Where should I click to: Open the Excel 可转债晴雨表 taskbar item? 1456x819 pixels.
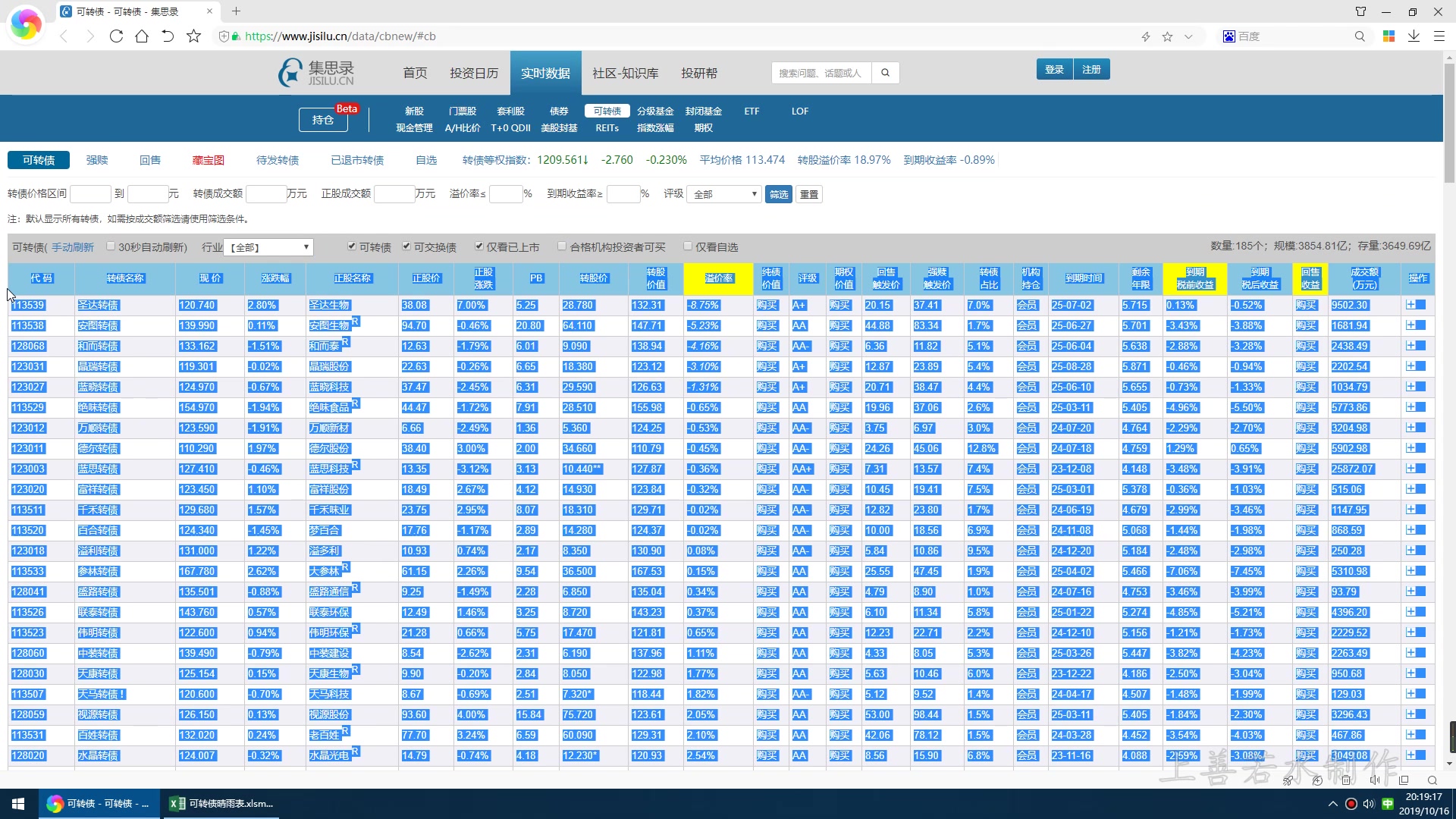point(221,804)
